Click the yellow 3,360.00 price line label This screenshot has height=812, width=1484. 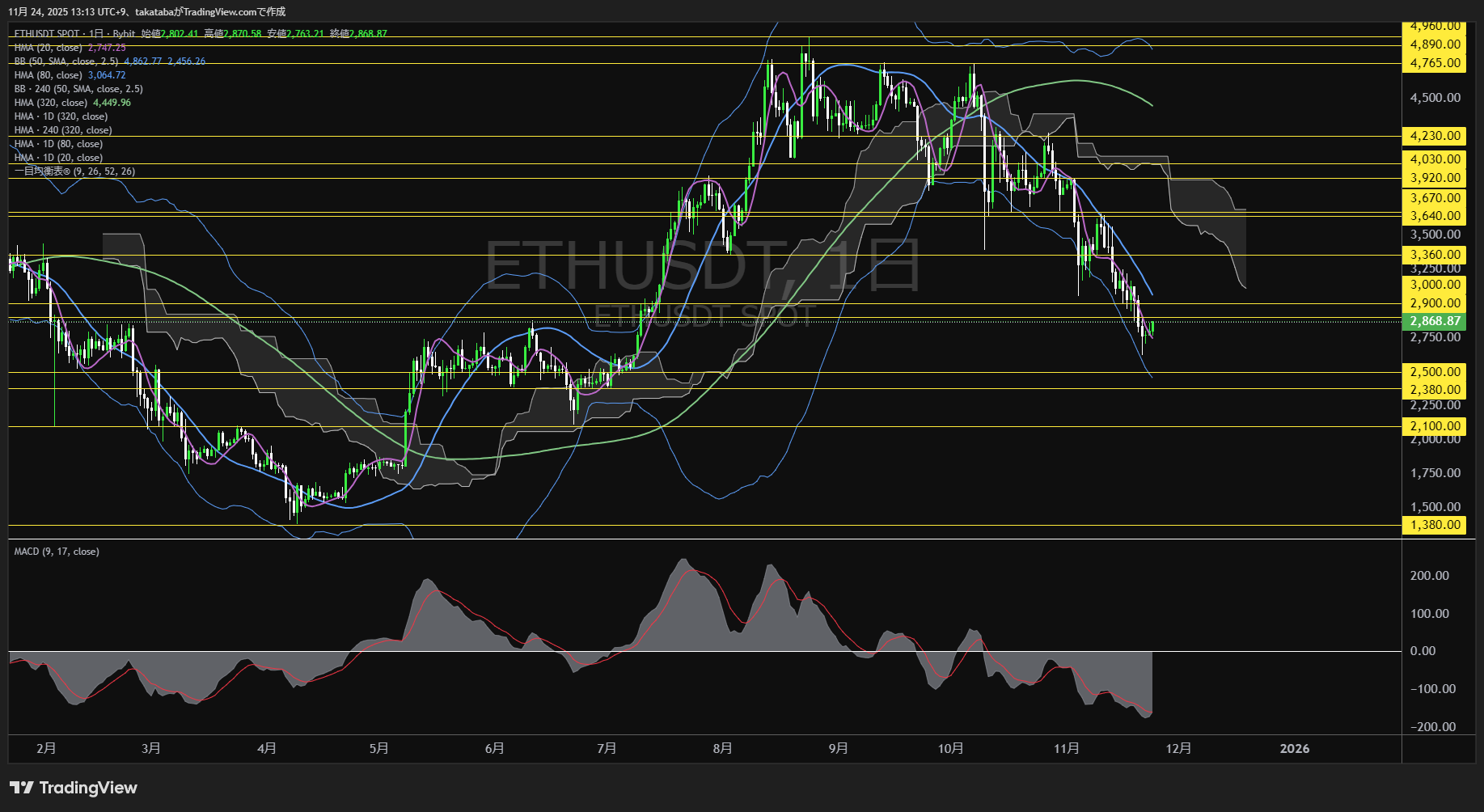tap(1434, 255)
